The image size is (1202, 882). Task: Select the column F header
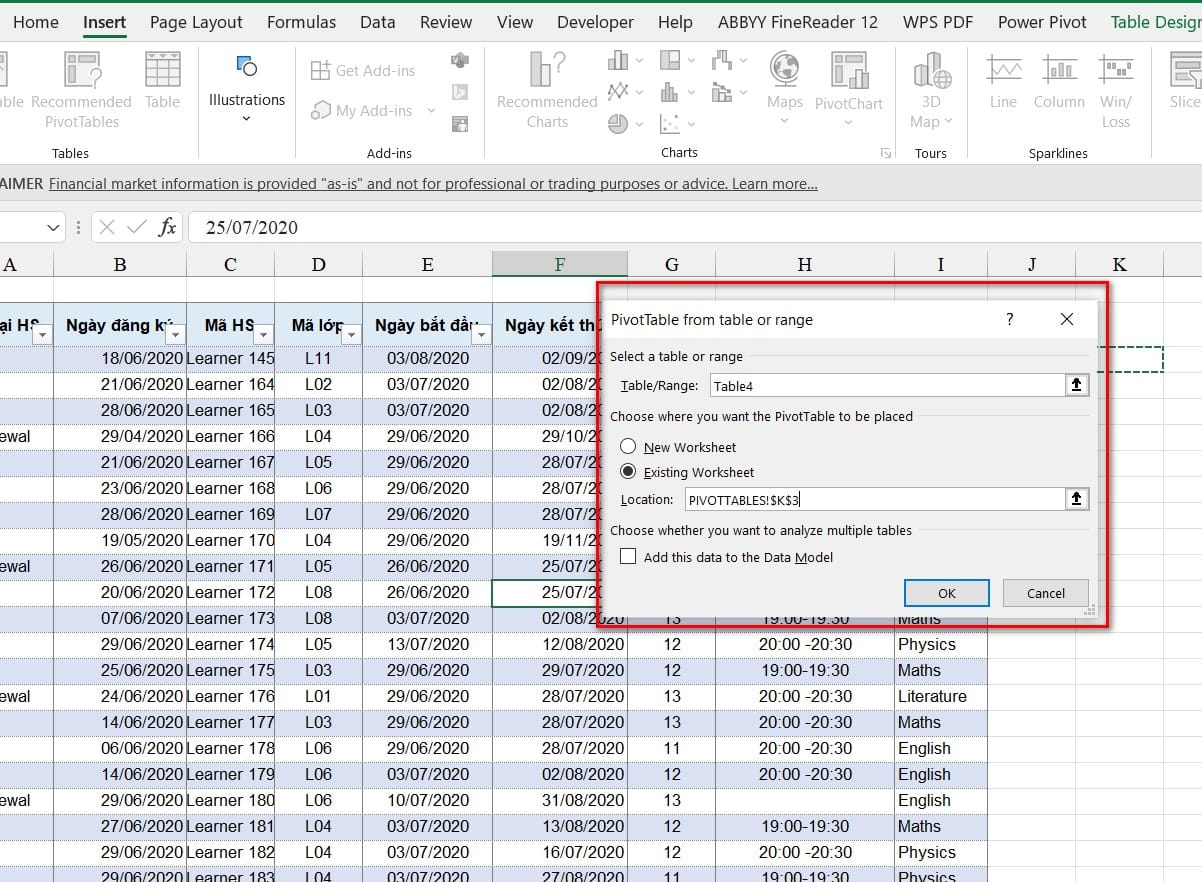pos(560,264)
